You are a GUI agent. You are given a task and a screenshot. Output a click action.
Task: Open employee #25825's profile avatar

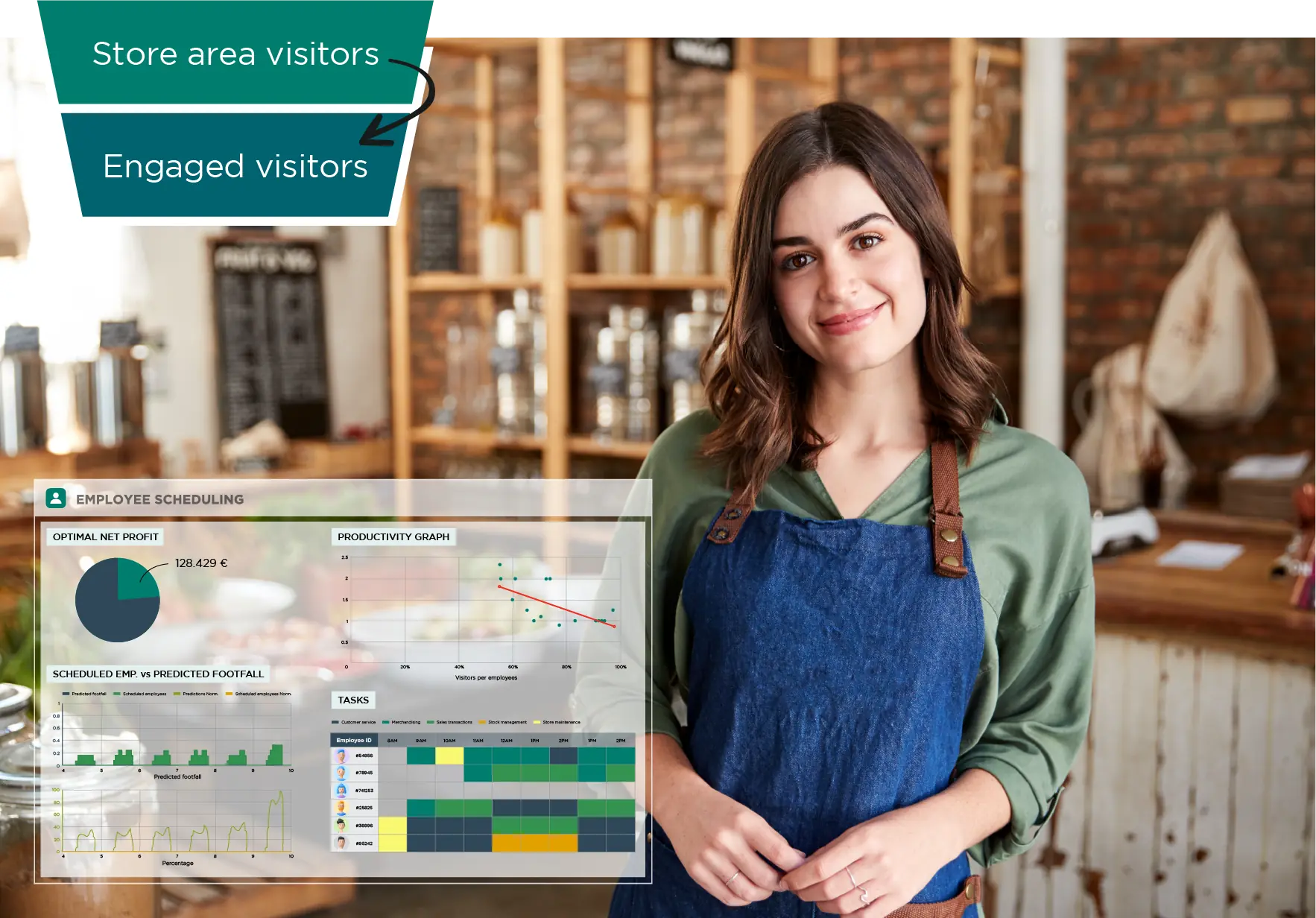(x=342, y=808)
